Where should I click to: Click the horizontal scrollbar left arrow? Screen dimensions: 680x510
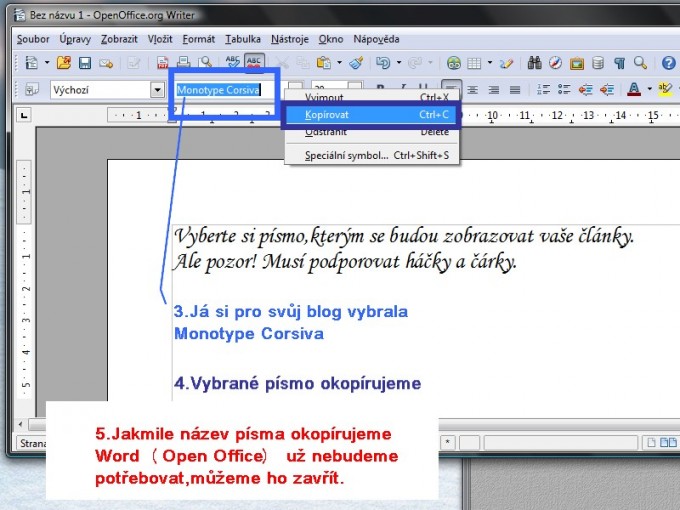[20, 424]
